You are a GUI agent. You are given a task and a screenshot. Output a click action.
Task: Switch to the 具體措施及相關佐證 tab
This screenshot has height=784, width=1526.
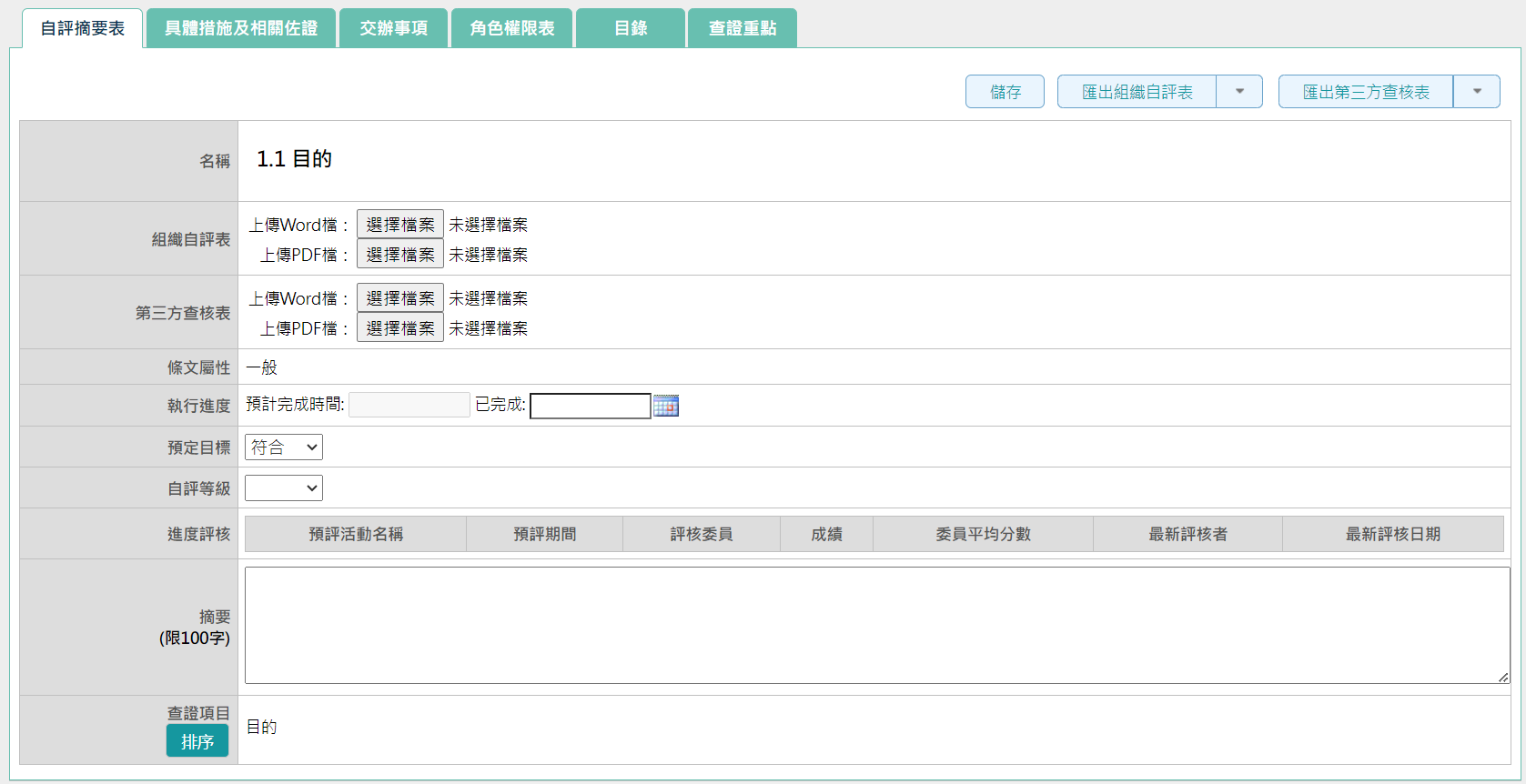(241, 28)
